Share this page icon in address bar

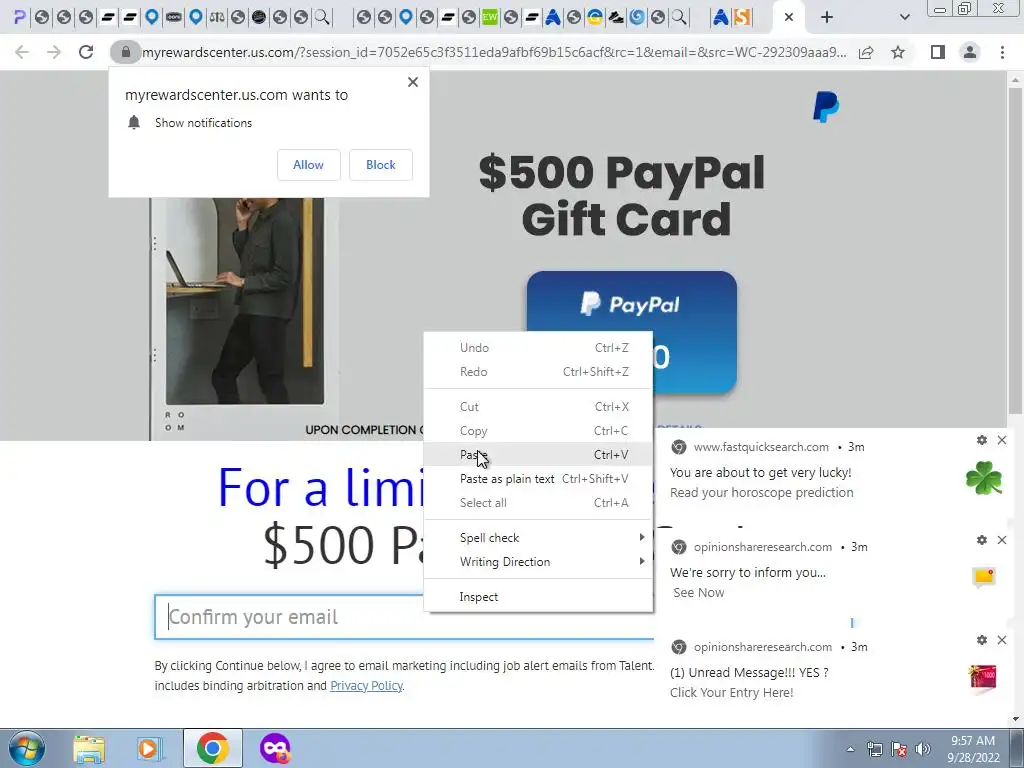click(x=866, y=52)
